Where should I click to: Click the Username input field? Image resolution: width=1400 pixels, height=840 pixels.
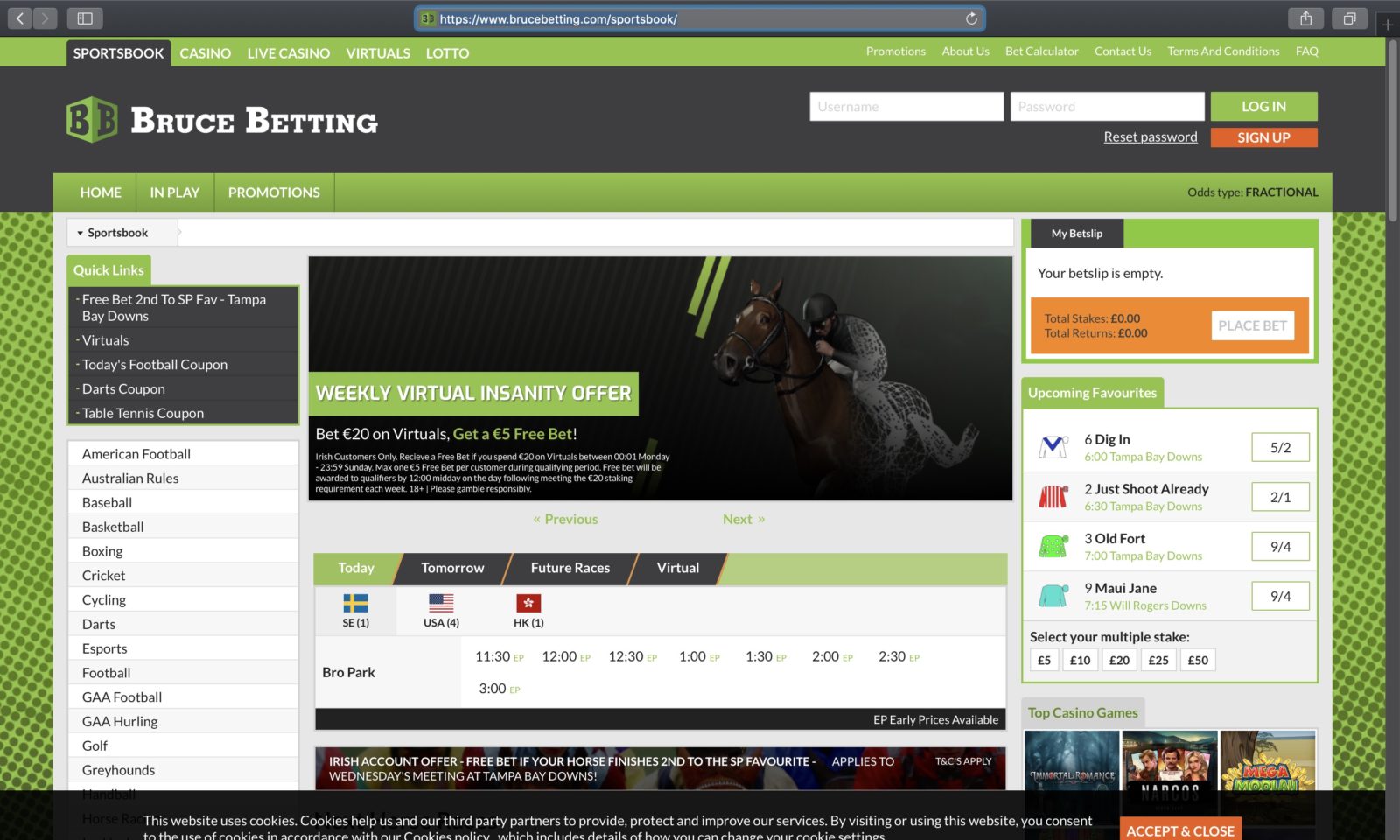pyautogui.click(x=906, y=106)
